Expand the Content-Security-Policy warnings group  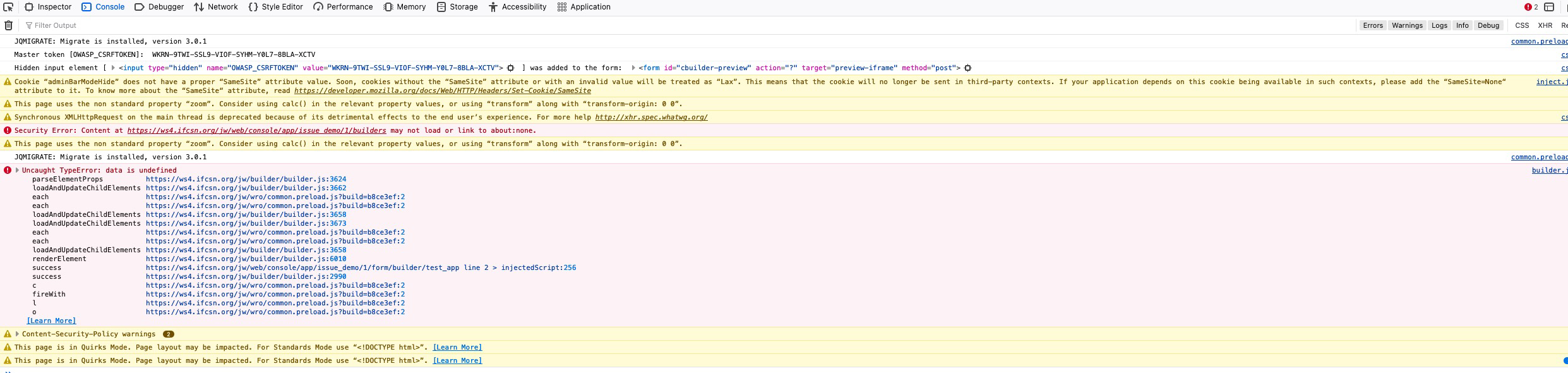17,334
